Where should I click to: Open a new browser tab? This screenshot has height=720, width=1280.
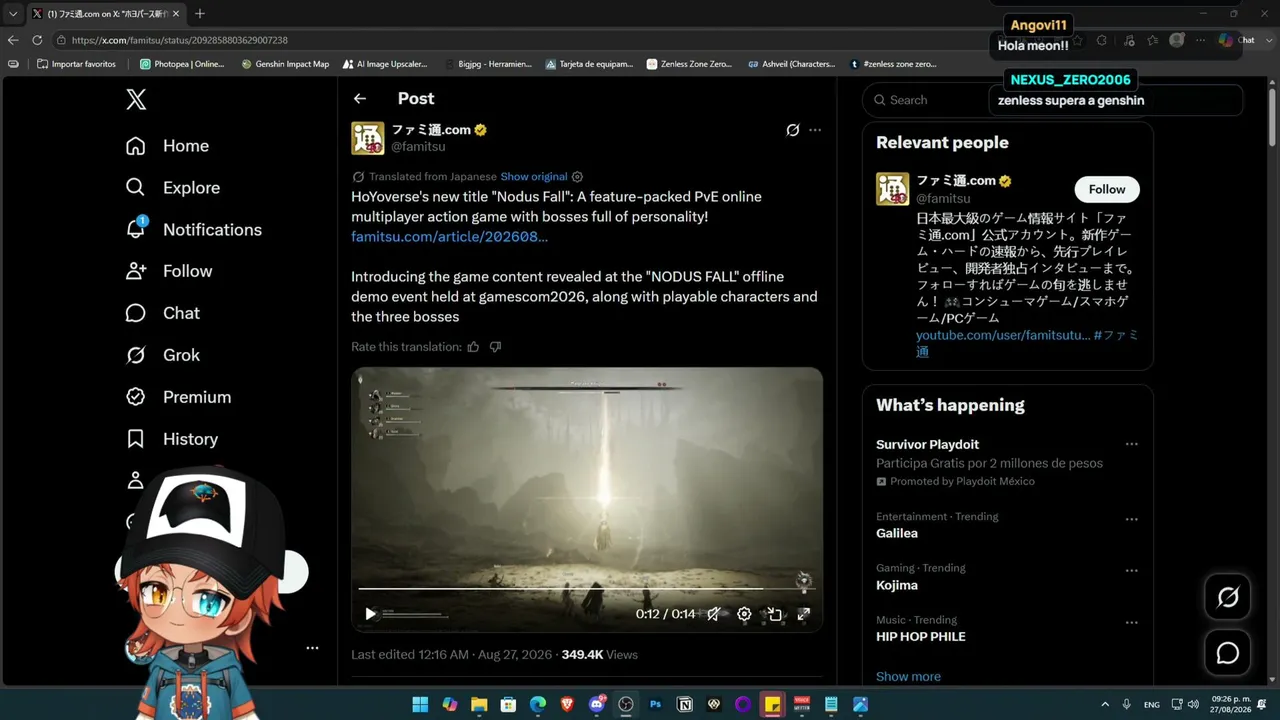tap(200, 14)
